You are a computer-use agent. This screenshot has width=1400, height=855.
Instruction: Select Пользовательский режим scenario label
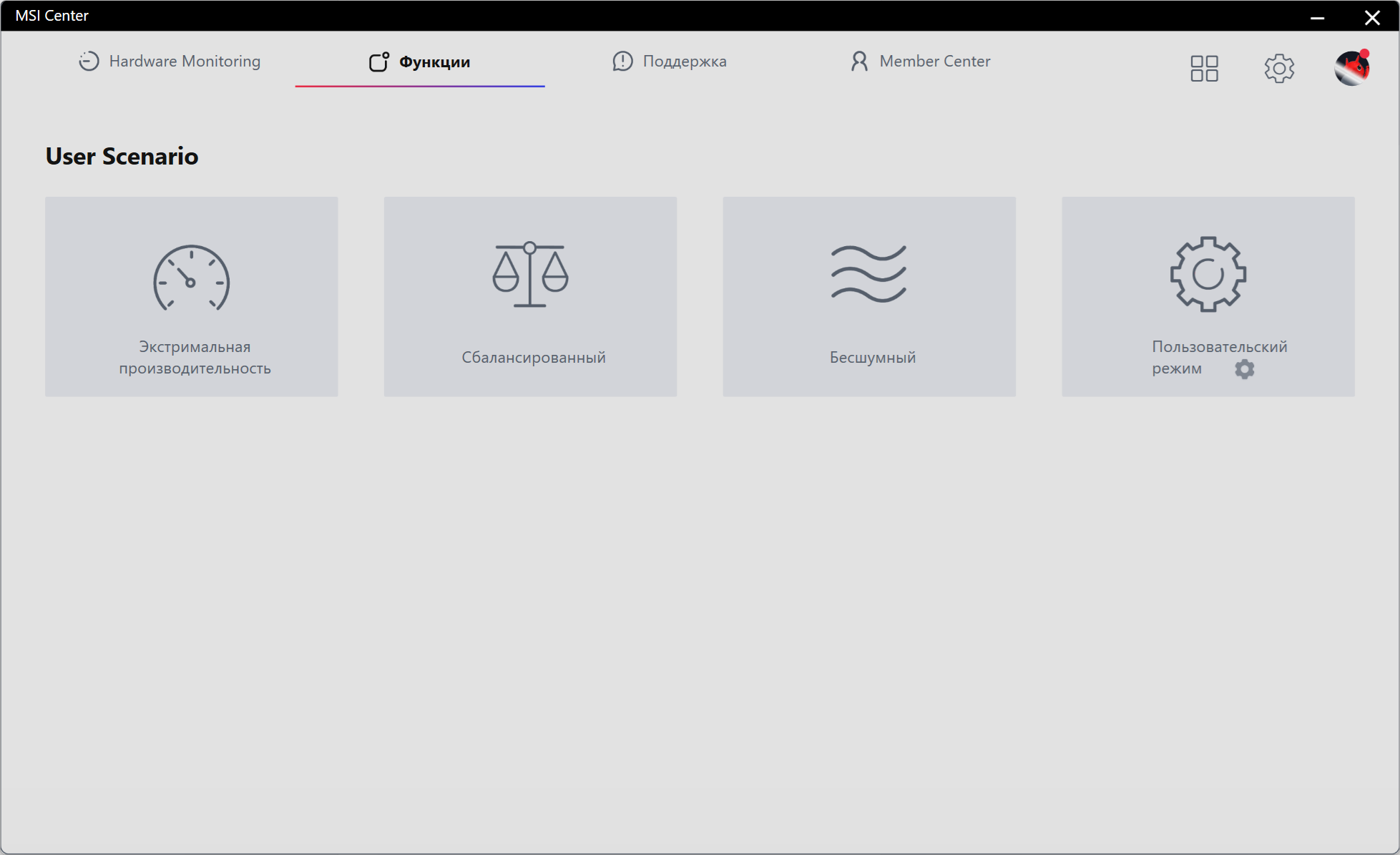click(1218, 347)
